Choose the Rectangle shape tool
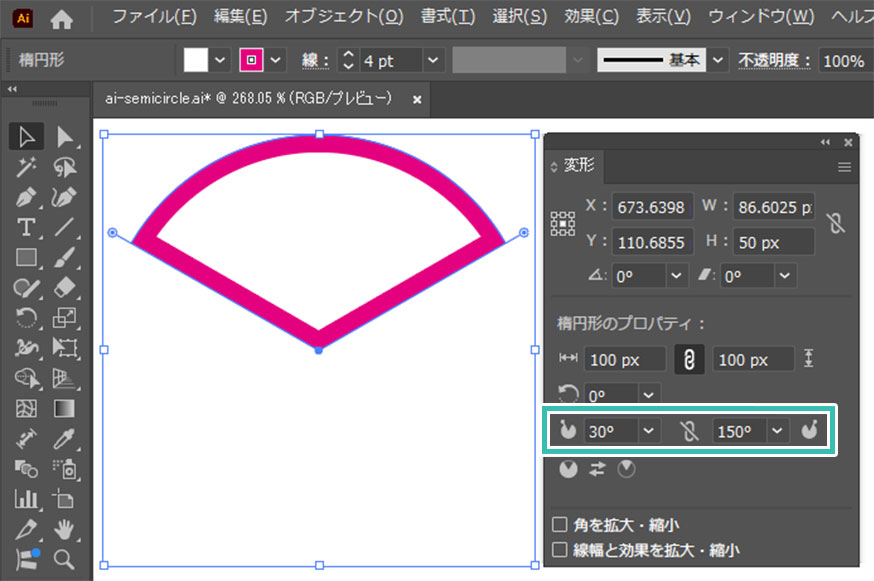 27,258
